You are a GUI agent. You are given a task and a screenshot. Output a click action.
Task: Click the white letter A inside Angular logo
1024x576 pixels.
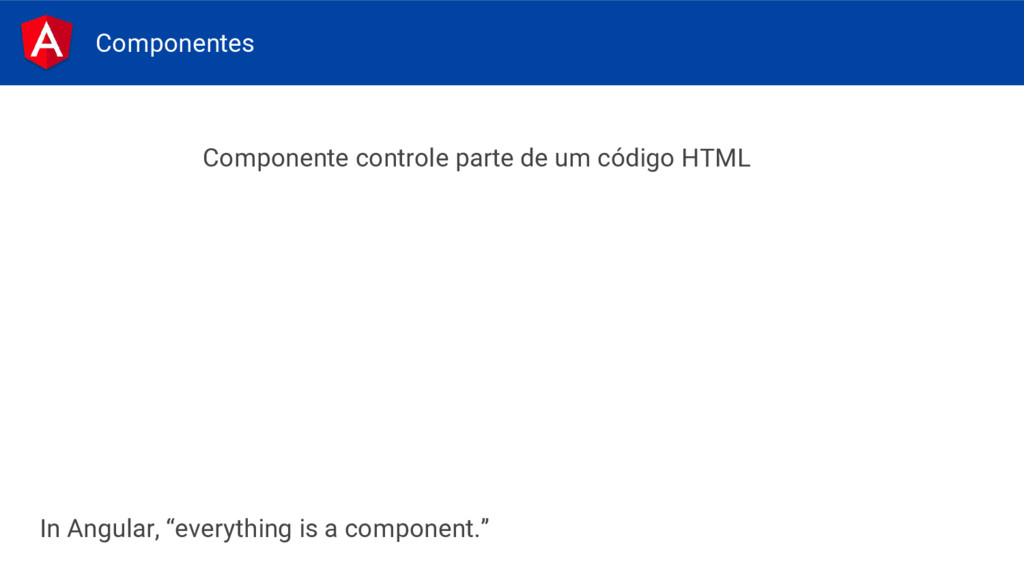[46, 41]
